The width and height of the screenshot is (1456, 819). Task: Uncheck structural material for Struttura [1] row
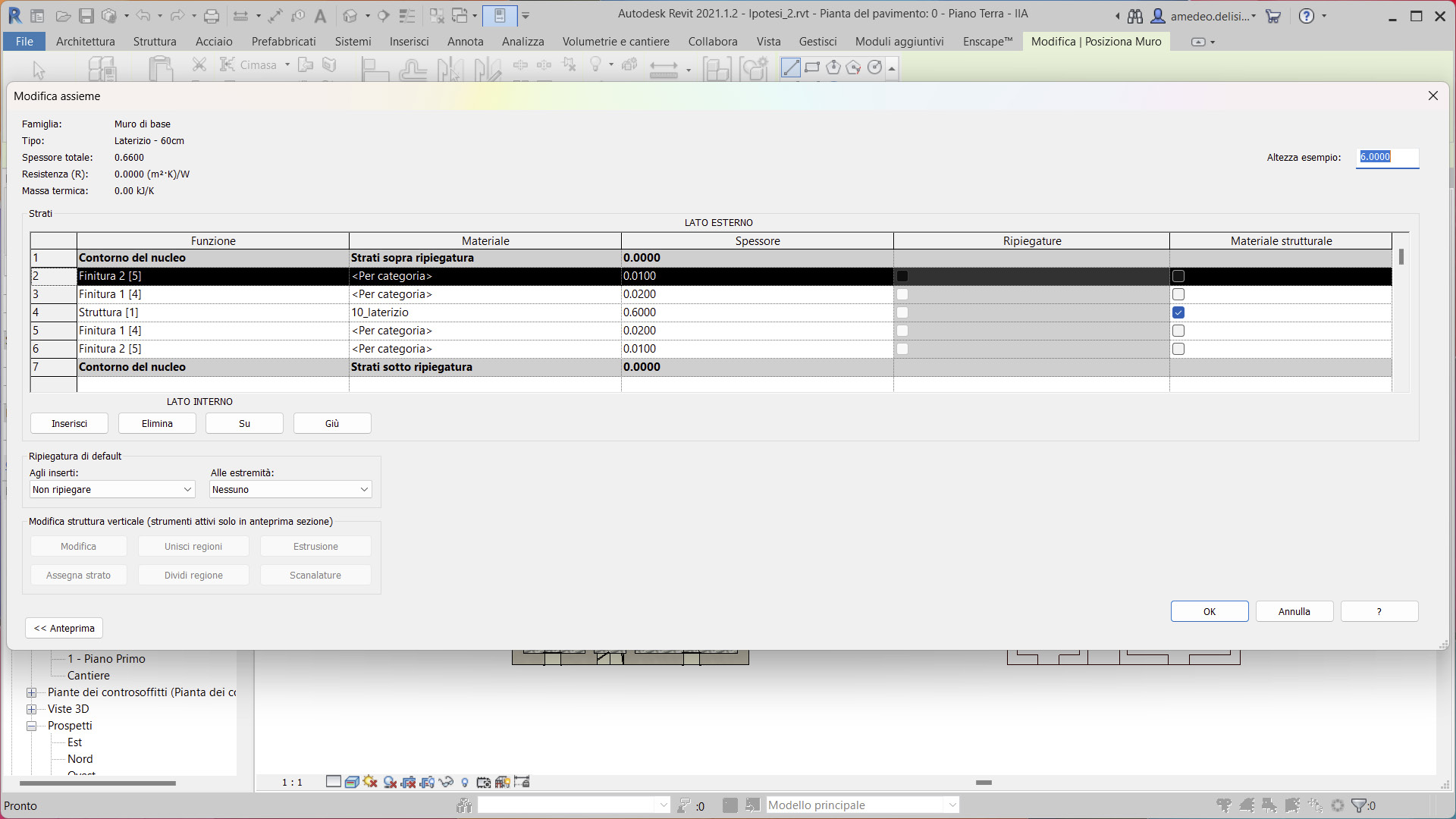pyautogui.click(x=1178, y=312)
